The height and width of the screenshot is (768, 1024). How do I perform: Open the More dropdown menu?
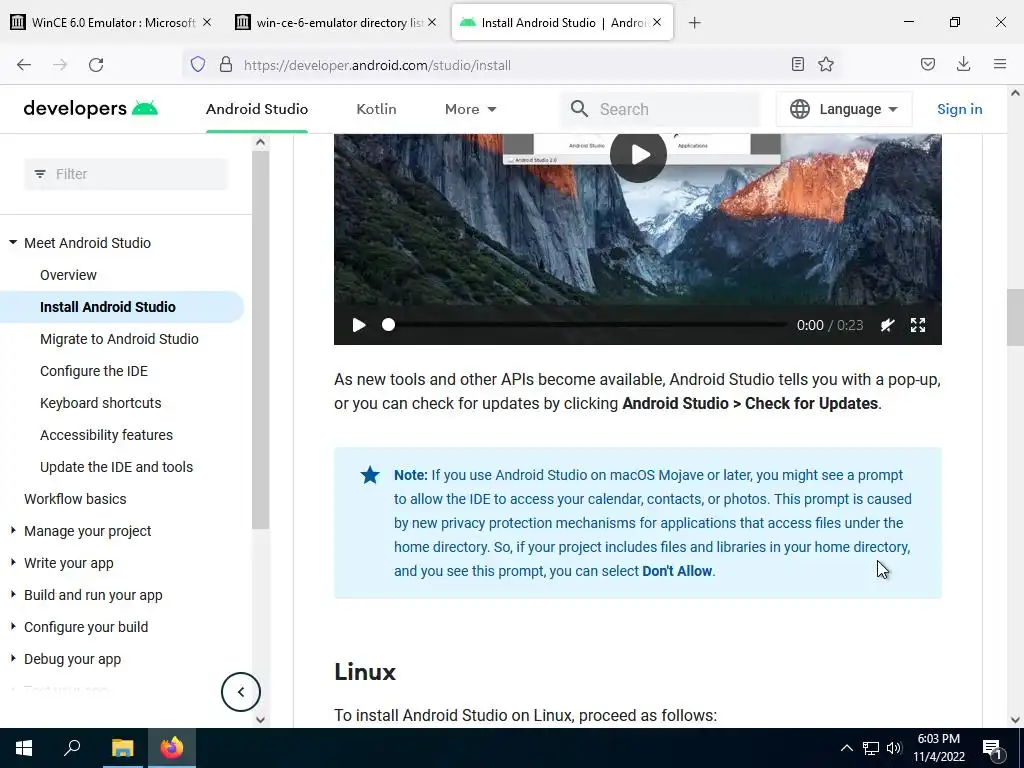pos(470,109)
